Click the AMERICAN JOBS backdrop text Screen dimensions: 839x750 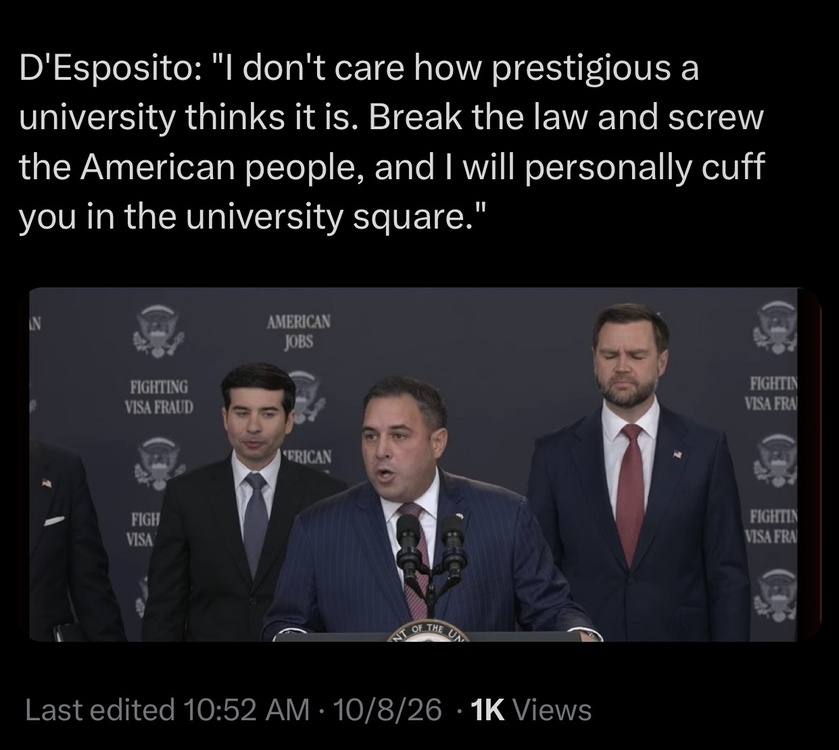pos(299,331)
